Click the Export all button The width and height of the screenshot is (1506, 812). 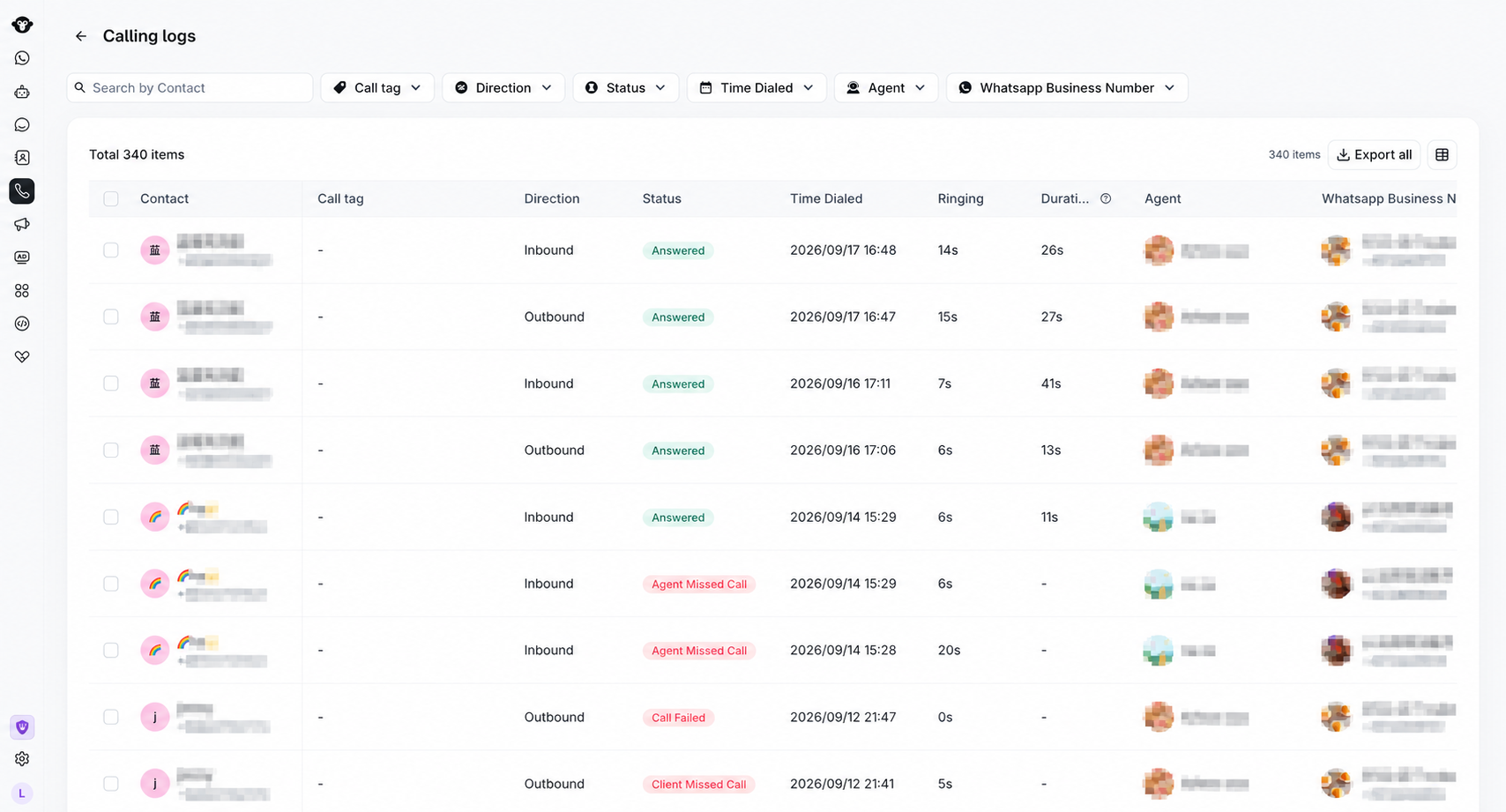[x=1375, y=154]
